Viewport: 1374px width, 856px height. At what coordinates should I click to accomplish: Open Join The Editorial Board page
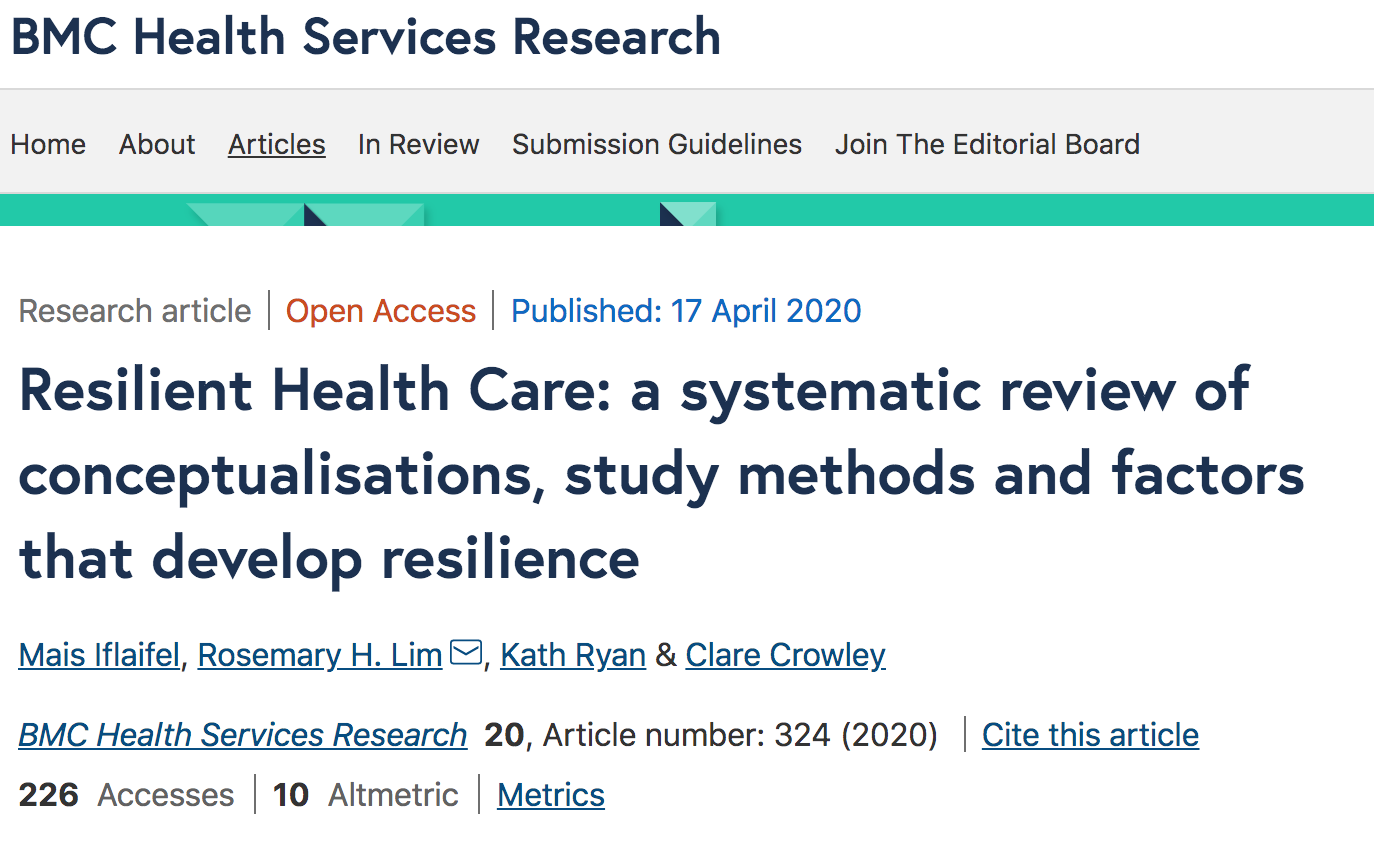coord(987,144)
